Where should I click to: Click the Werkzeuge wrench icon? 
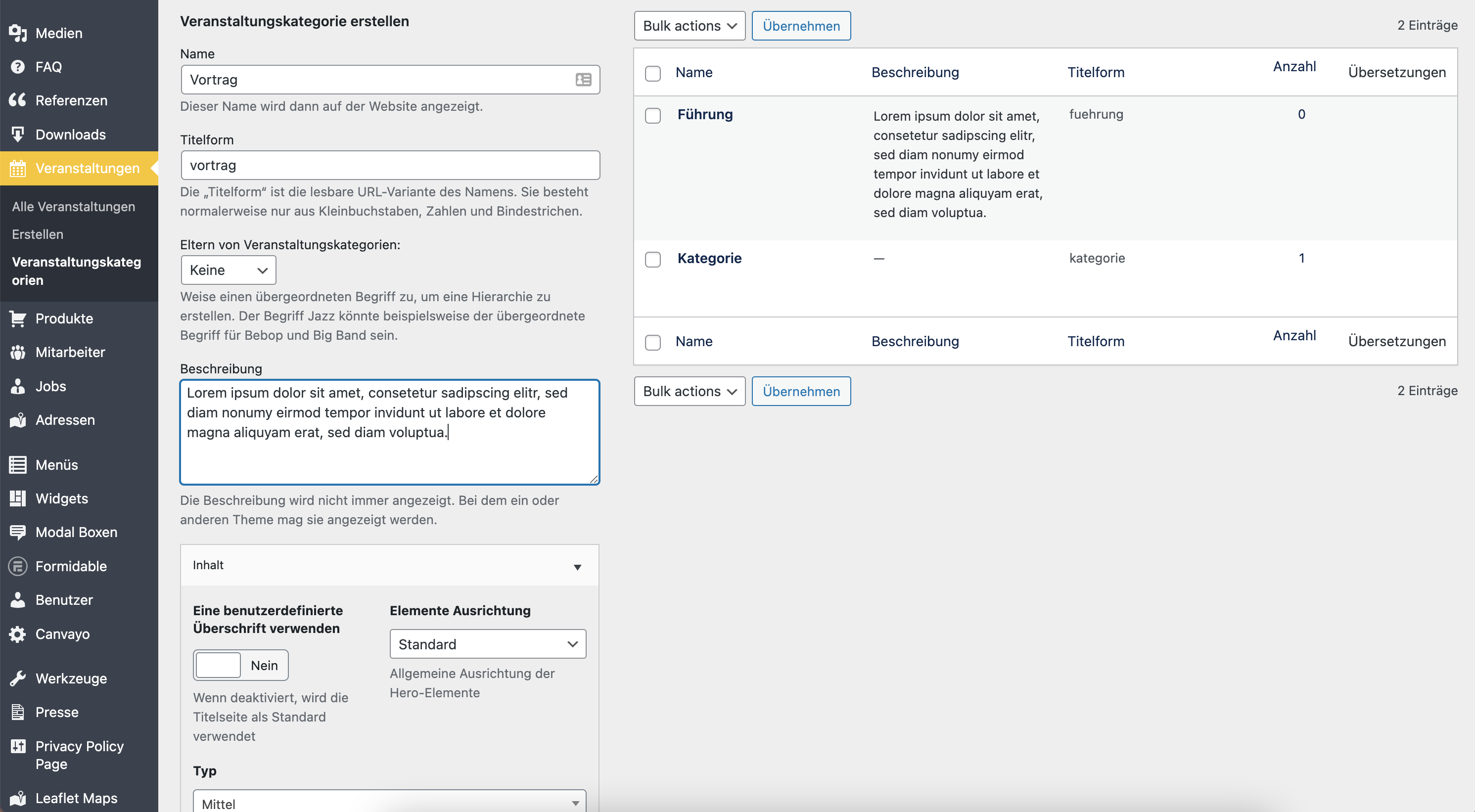click(18, 678)
